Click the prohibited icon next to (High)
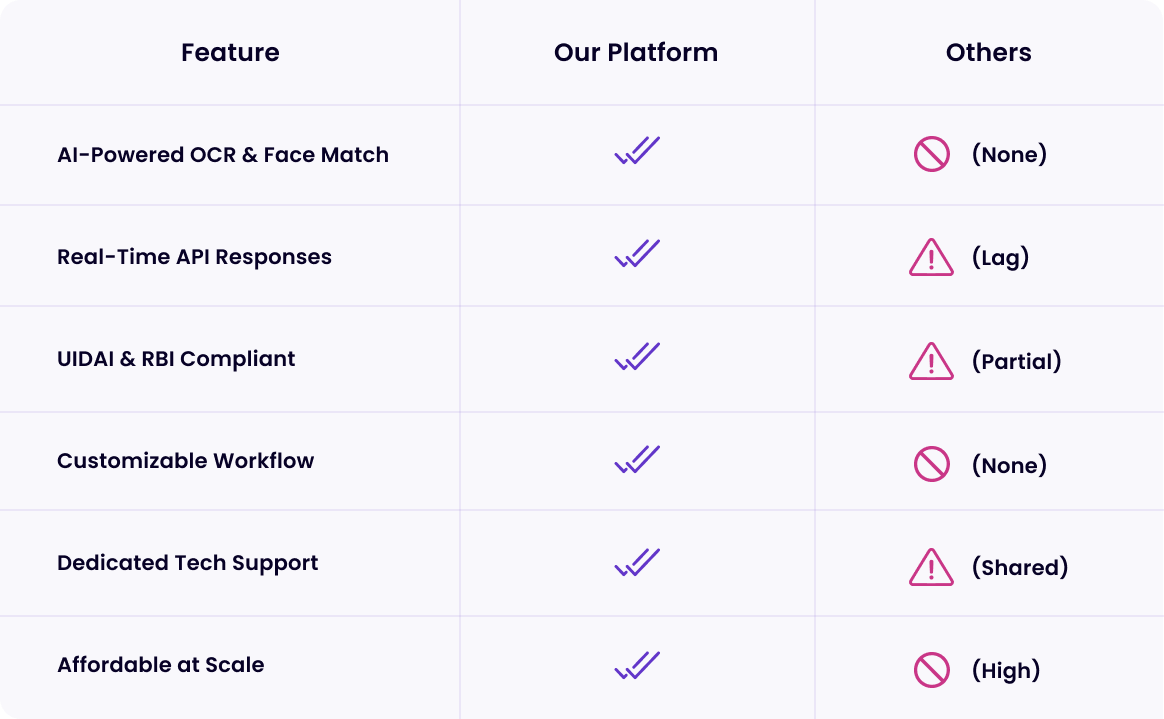The image size is (1164, 719). (932, 670)
